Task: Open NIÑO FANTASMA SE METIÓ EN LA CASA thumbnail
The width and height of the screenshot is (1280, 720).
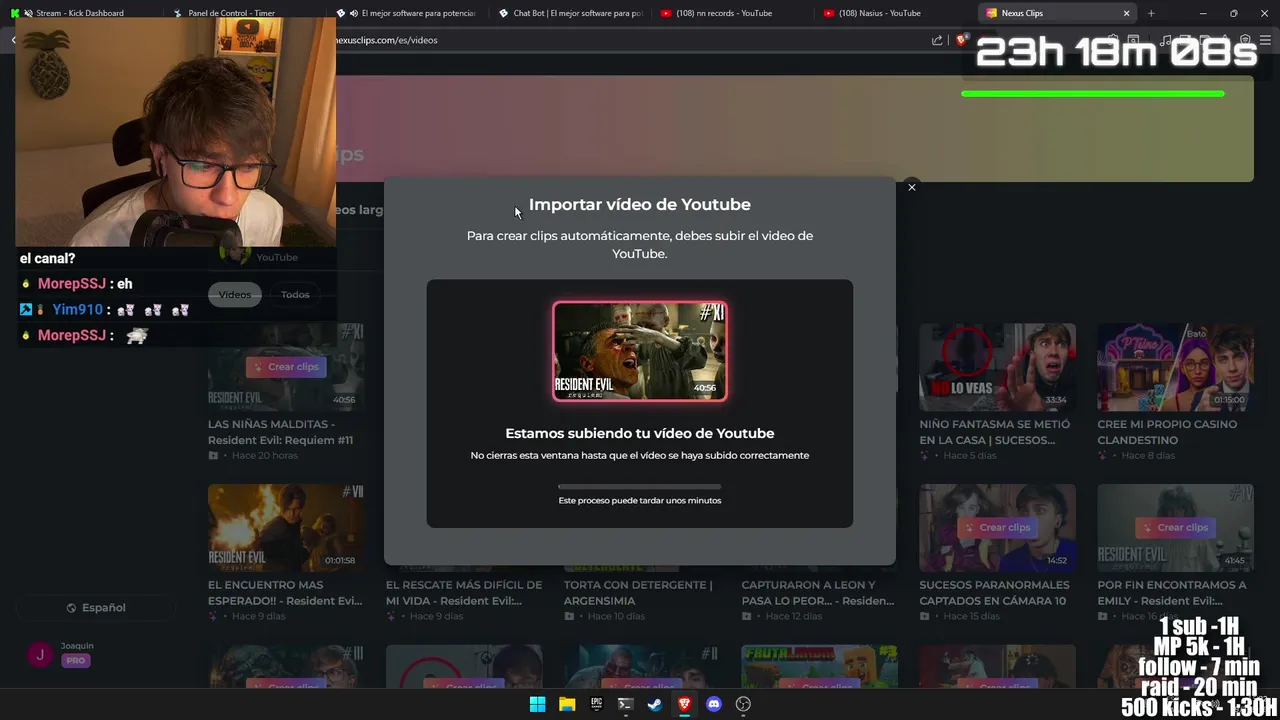Action: point(998,367)
